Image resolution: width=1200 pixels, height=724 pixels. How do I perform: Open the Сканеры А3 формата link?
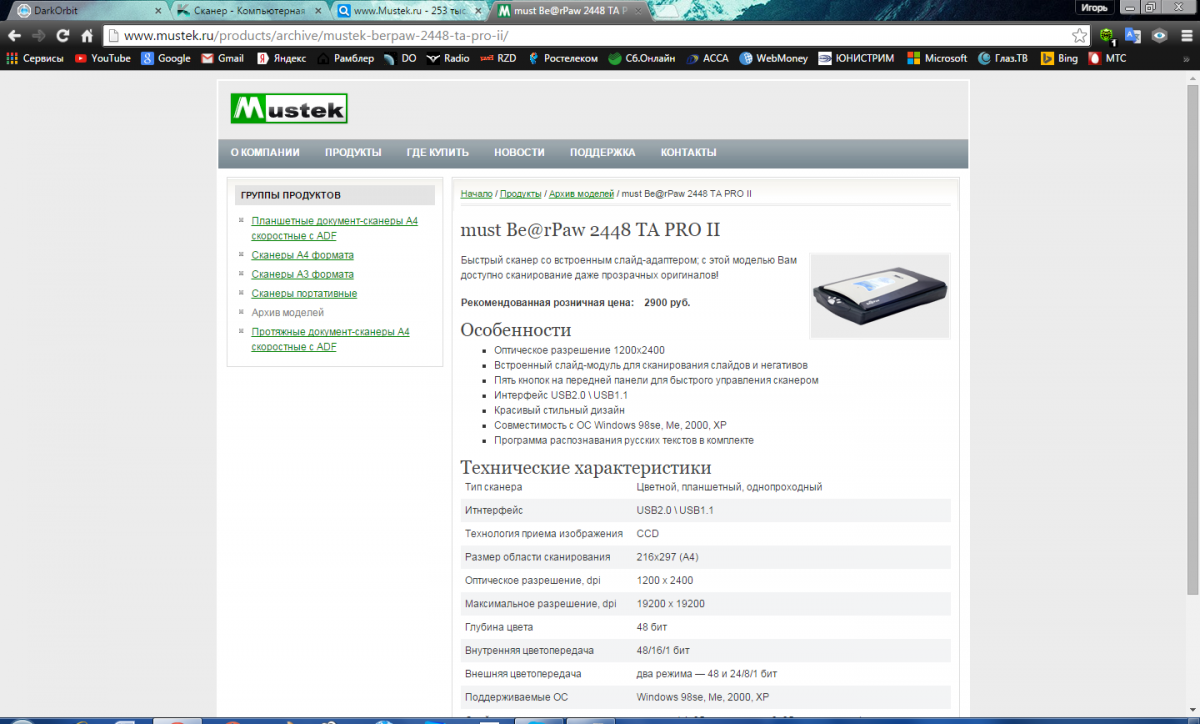pyautogui.click(x=302, y=274)
